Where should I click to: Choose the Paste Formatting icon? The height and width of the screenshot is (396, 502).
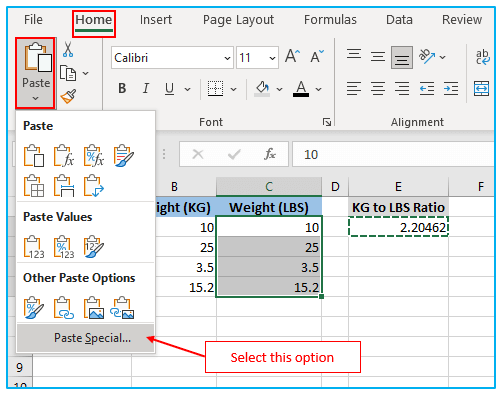click(x=34, y=308)
